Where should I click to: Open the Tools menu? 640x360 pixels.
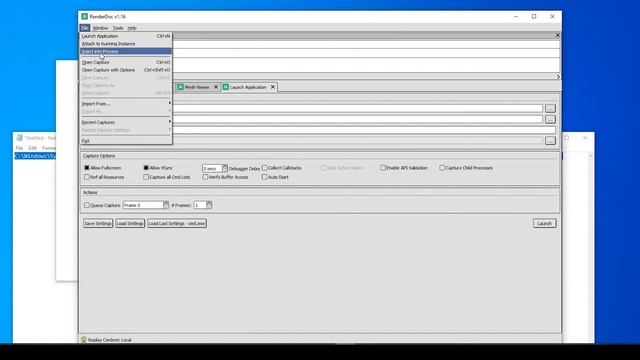tap(118, 28)
